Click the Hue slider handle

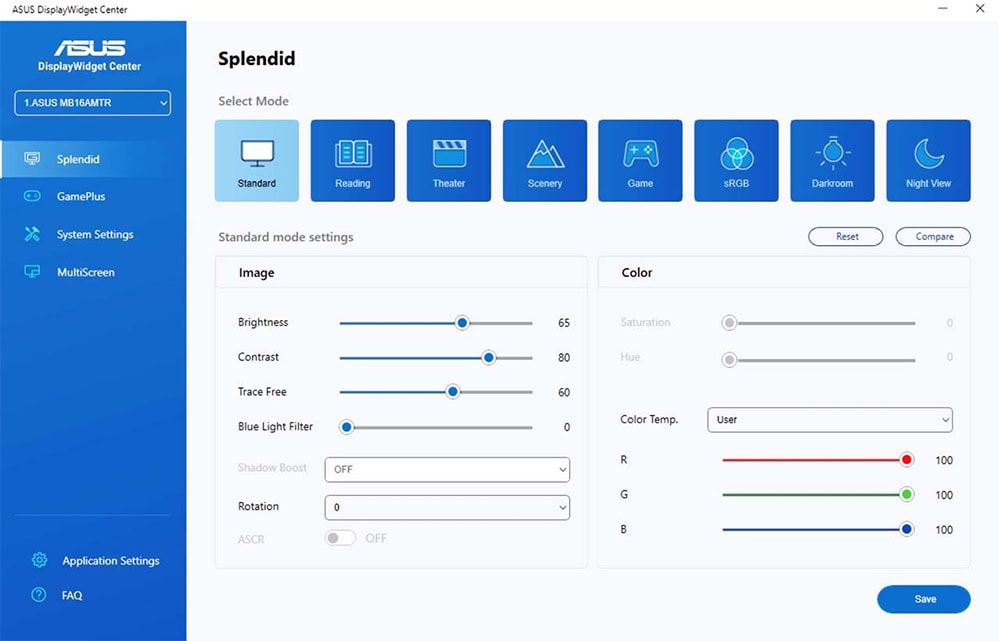pyautogui.click(x=729, y=360)
